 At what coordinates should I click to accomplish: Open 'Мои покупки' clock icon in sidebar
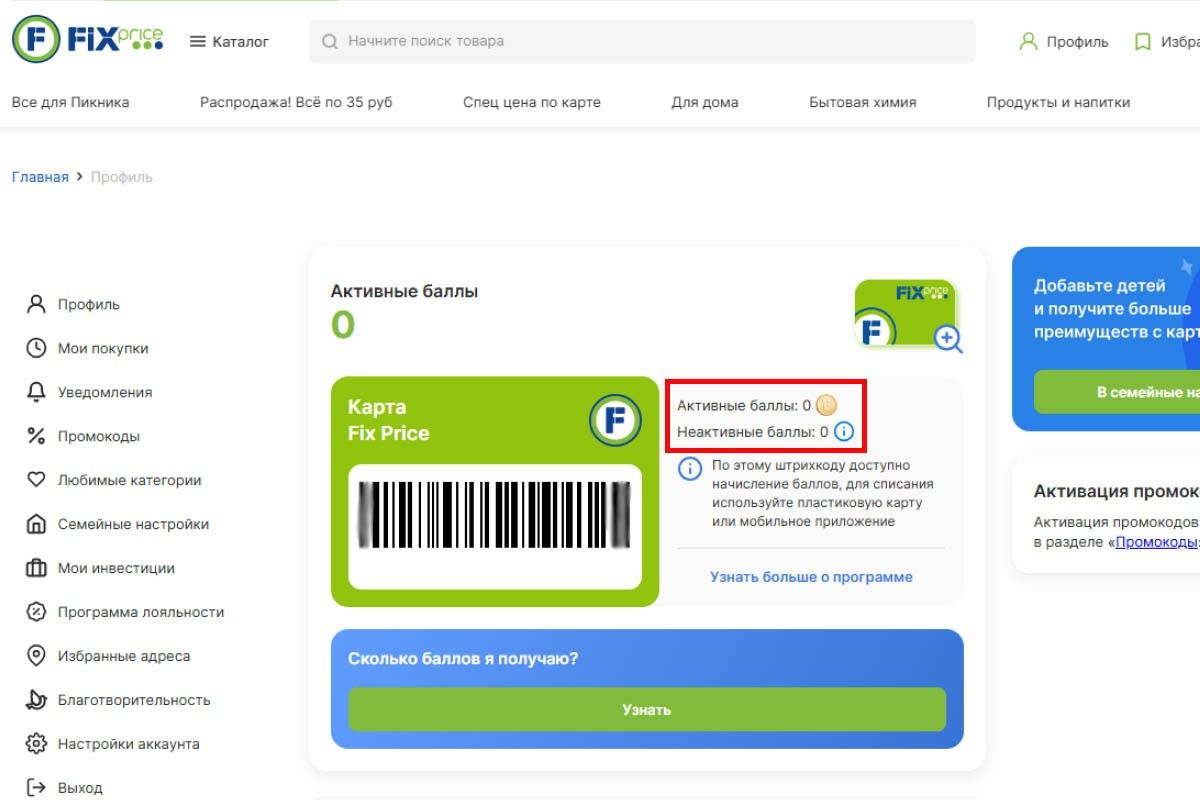point(36,348)
